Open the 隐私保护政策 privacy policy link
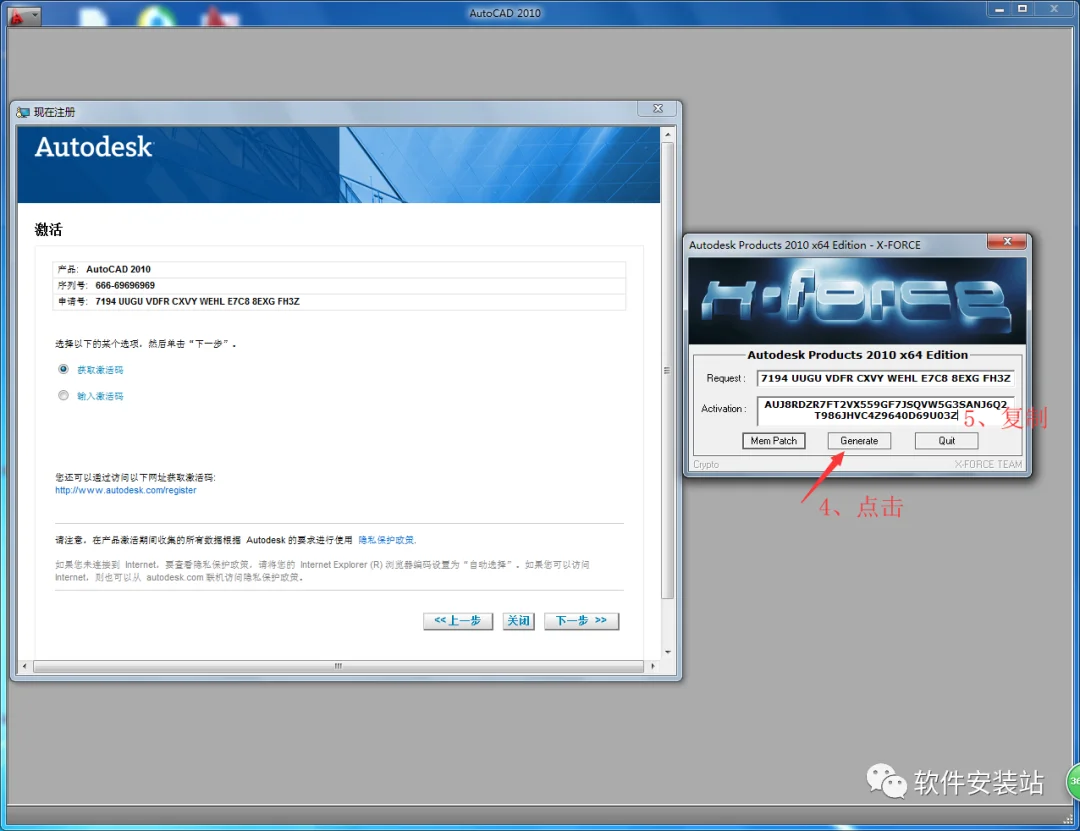Image resolution: width=1080 pixels, height=831 pixels. [387, 540]
